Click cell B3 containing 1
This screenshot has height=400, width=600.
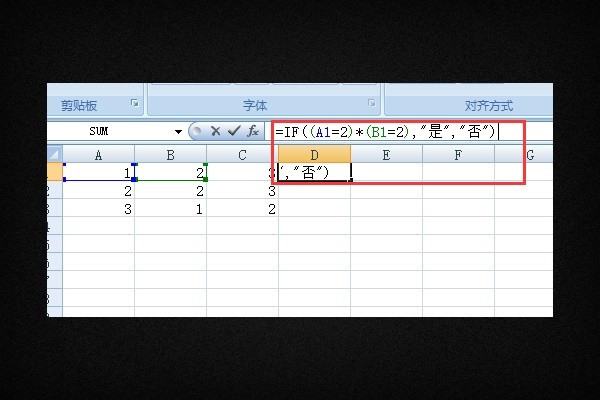[x=170, y=208]
